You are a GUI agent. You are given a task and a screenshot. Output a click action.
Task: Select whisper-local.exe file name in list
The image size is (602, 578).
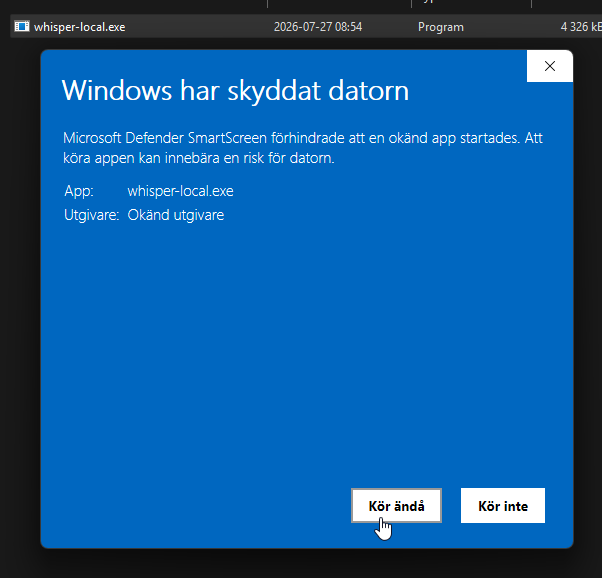click(79, 27)
